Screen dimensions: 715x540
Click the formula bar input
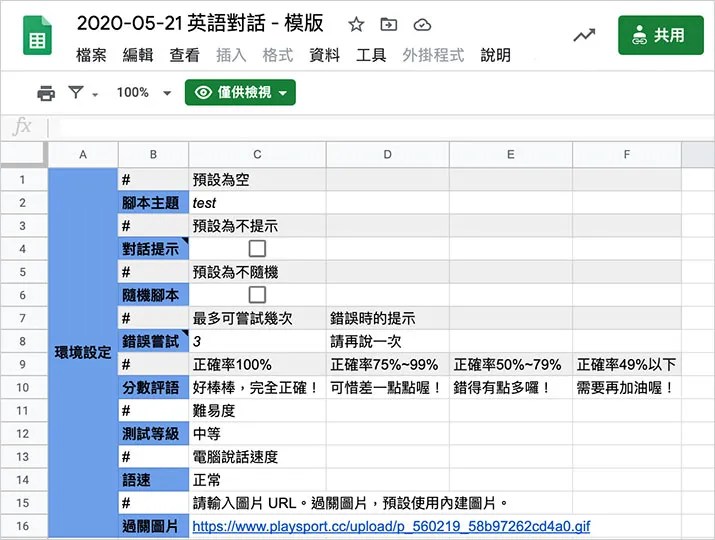[x=381, y=126]
